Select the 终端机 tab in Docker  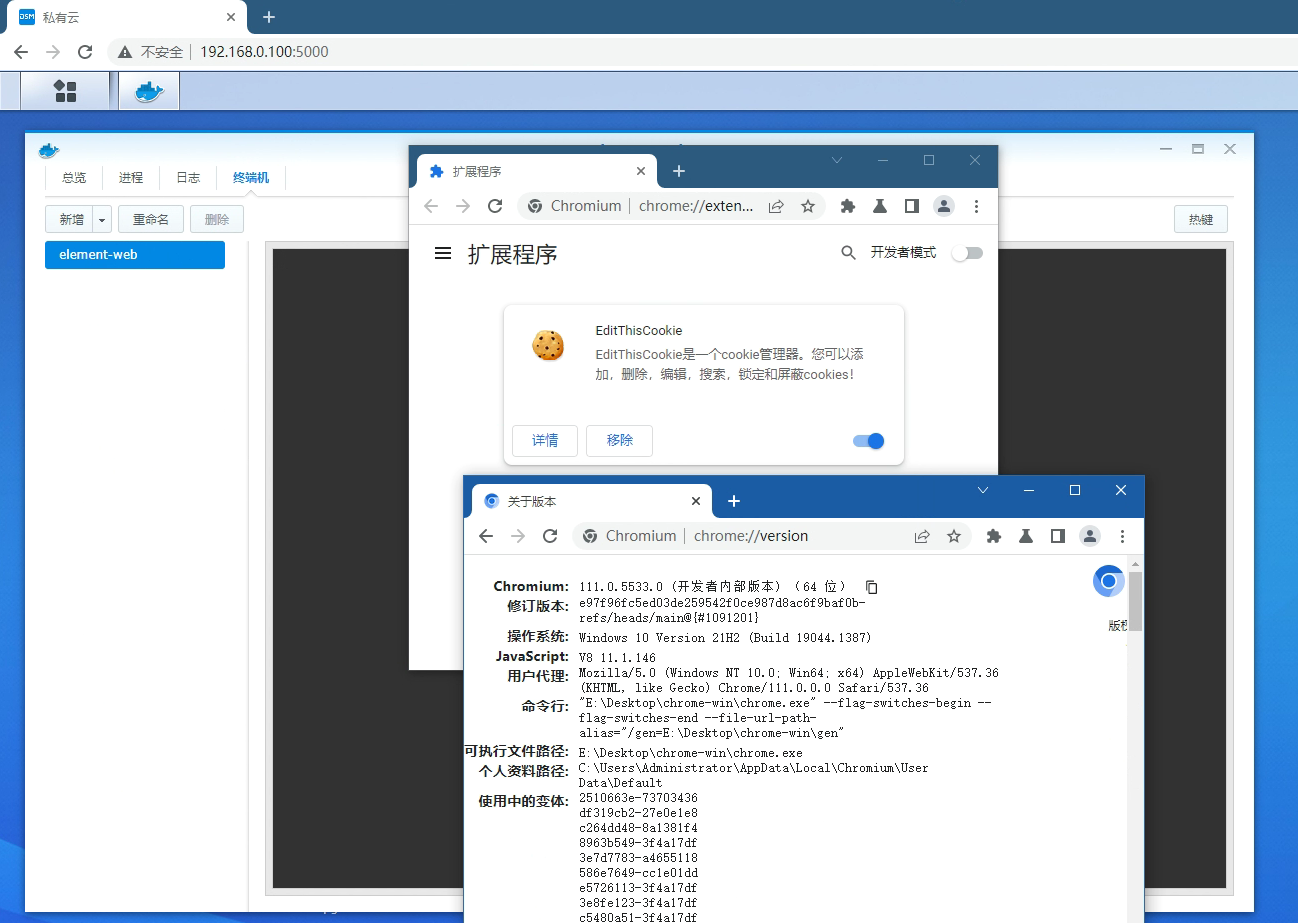251,178
